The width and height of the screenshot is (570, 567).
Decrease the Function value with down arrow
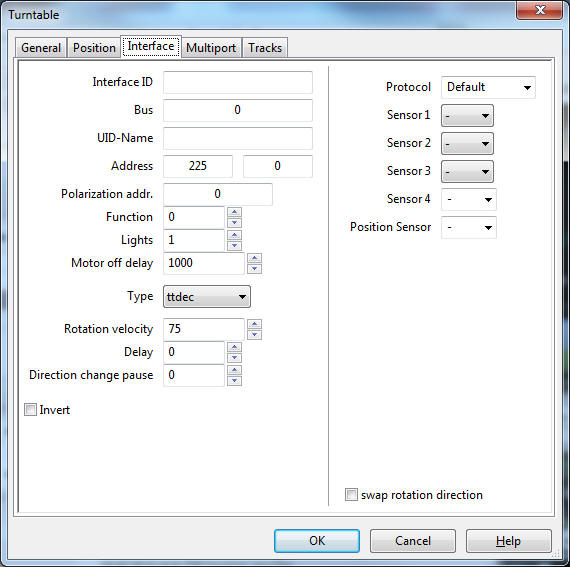pyautogui.click(x=234, y=222)
